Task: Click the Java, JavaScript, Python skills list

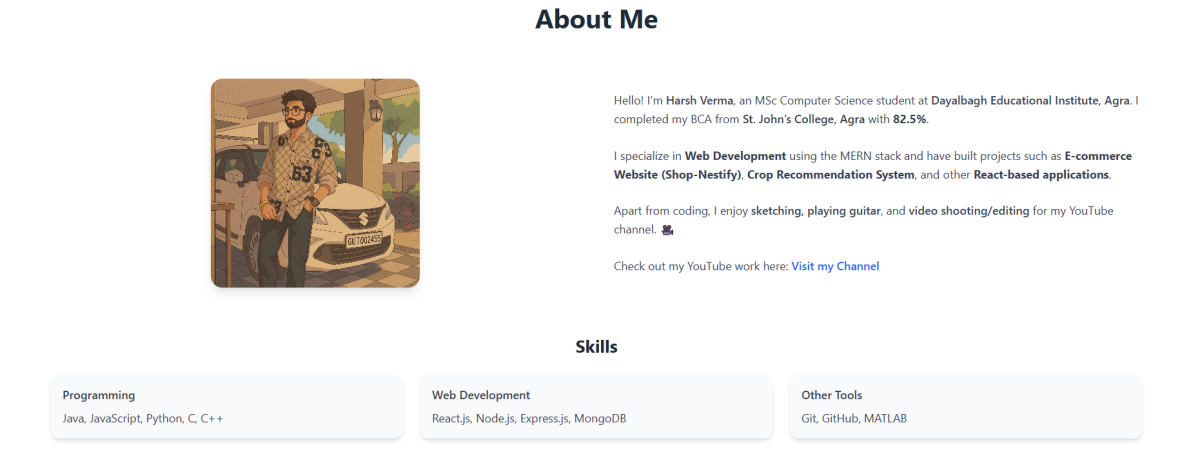Action: pos(143,418)
